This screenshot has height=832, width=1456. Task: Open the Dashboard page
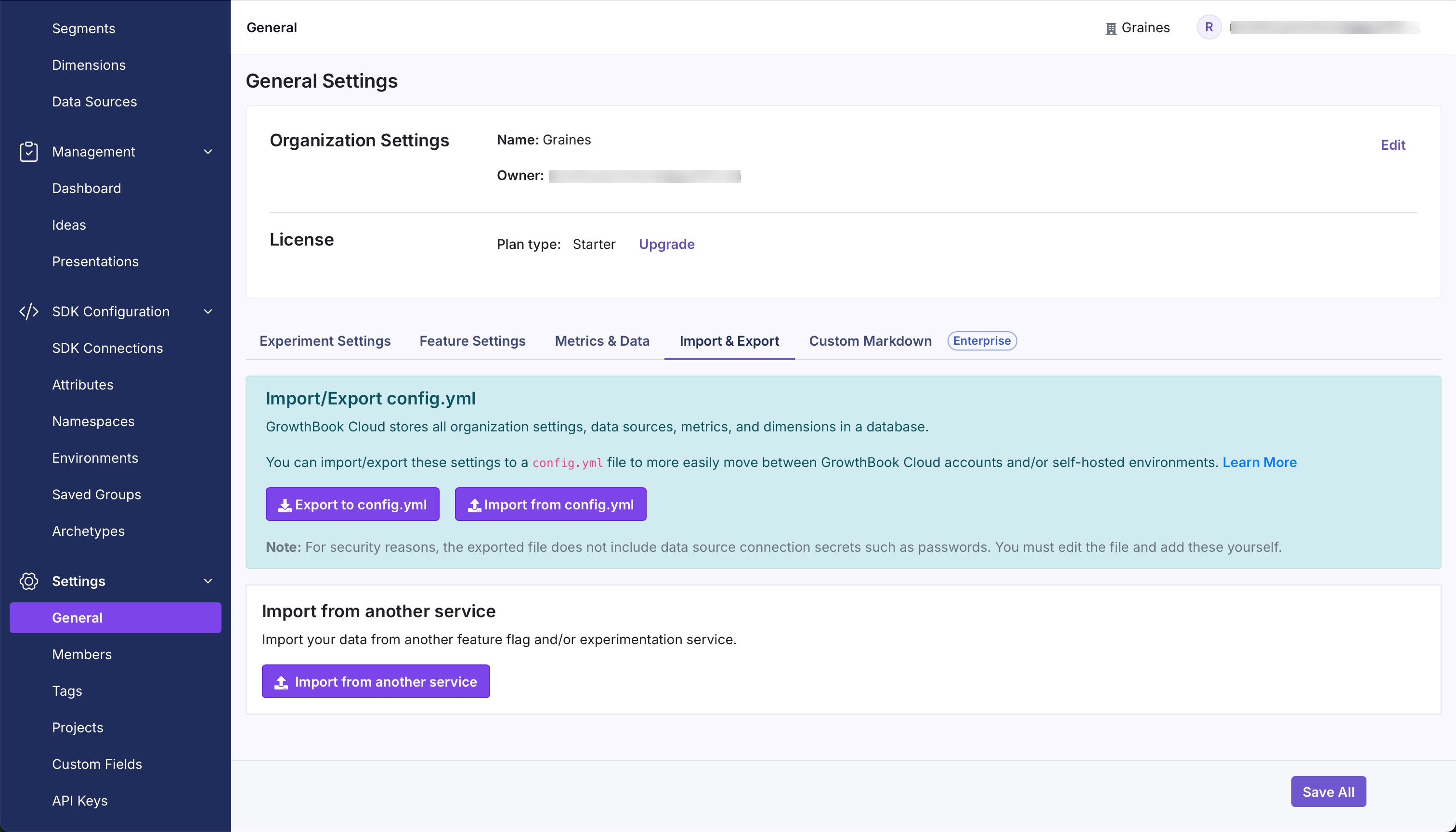[86, 188]
